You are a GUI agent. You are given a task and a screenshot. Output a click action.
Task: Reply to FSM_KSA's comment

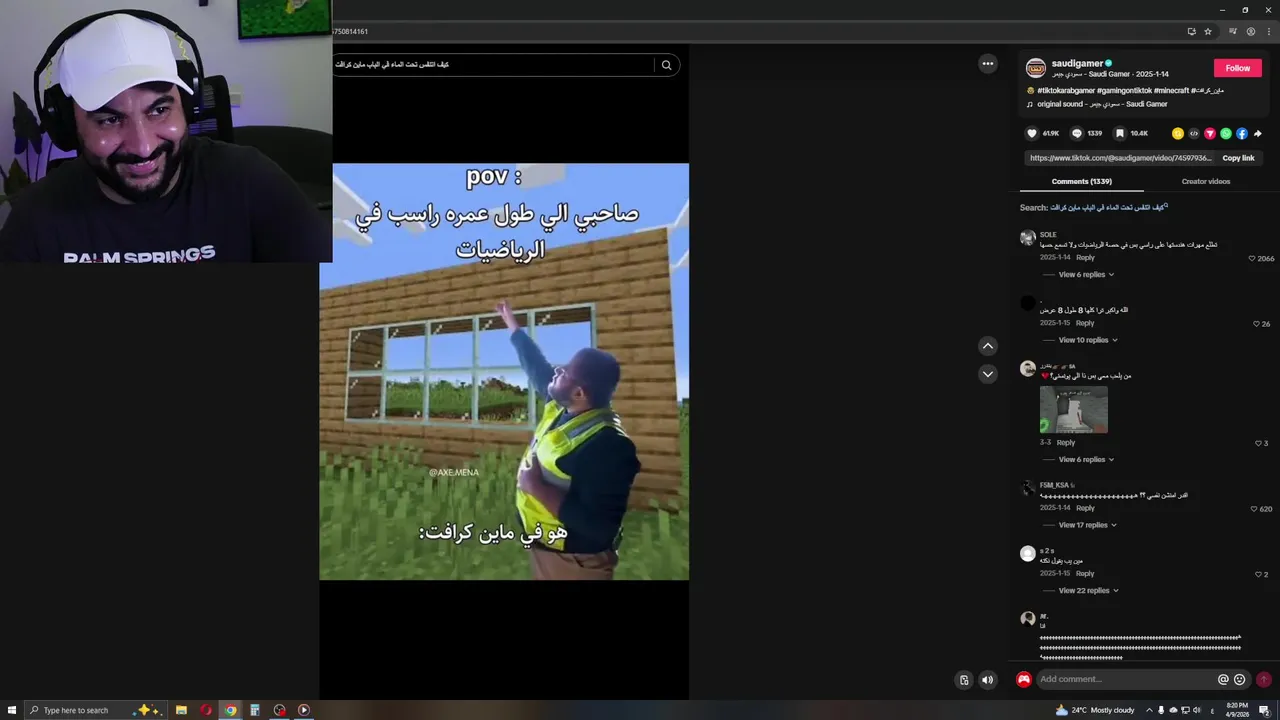(x=1085, y=508)
